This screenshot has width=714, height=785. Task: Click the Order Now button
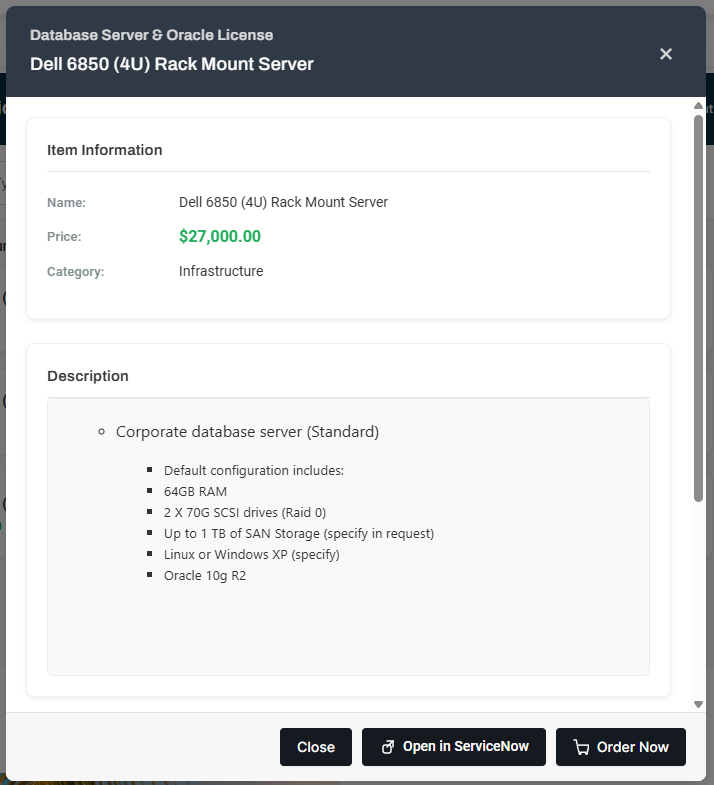point(620,746)
